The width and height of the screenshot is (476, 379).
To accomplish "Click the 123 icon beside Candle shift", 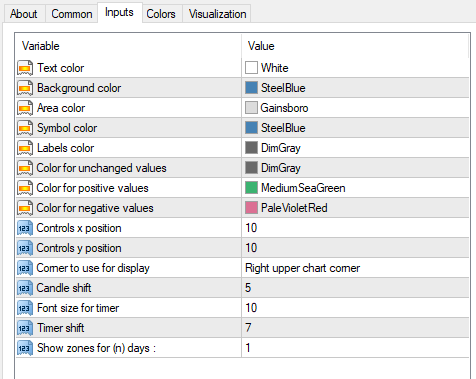I will pos(25,288).
